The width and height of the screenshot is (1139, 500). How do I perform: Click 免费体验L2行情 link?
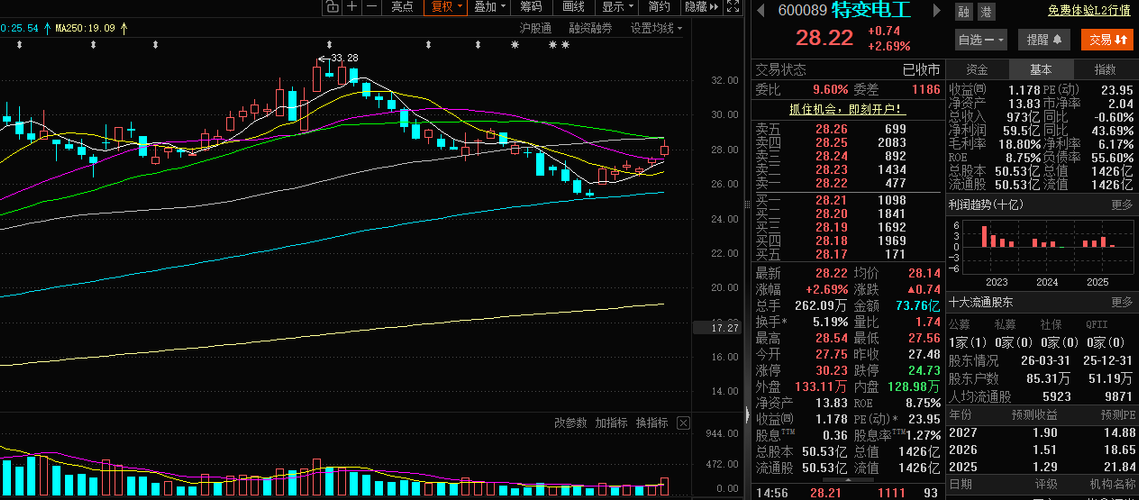(1090, 11)
